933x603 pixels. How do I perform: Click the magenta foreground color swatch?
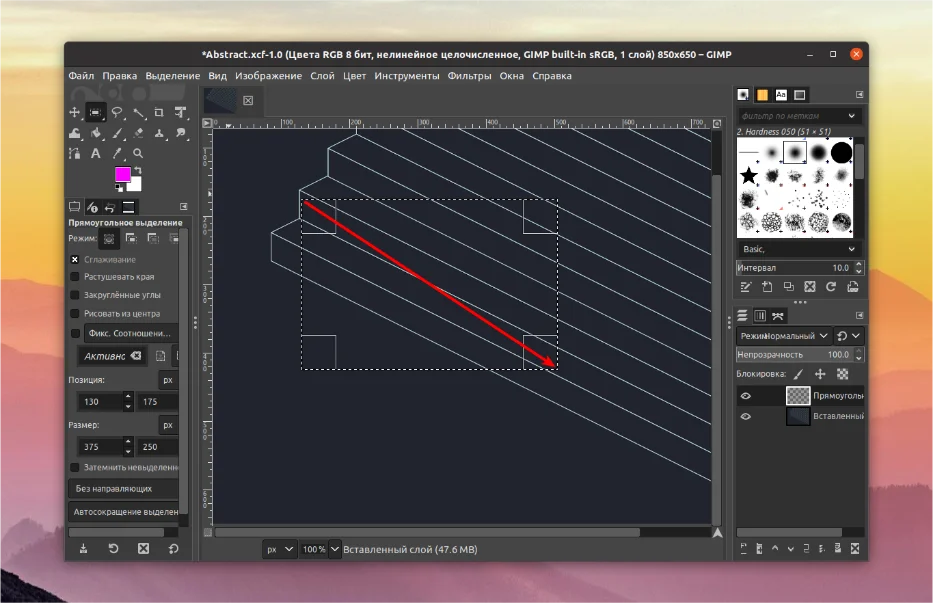coord(122,175)
